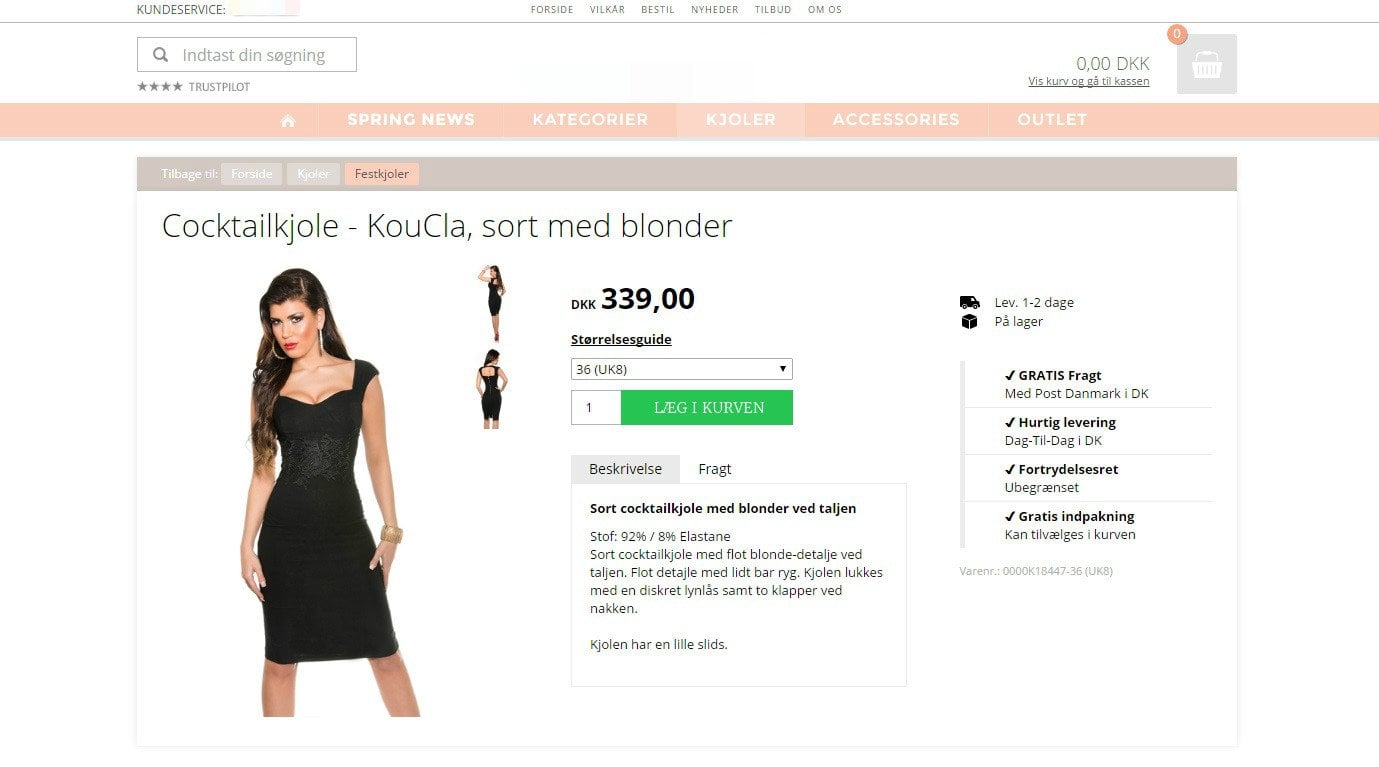Viewport: 1379px width, 767px height.
Task: Click the in-stock box icon
Action: click(x=969, y=321)
